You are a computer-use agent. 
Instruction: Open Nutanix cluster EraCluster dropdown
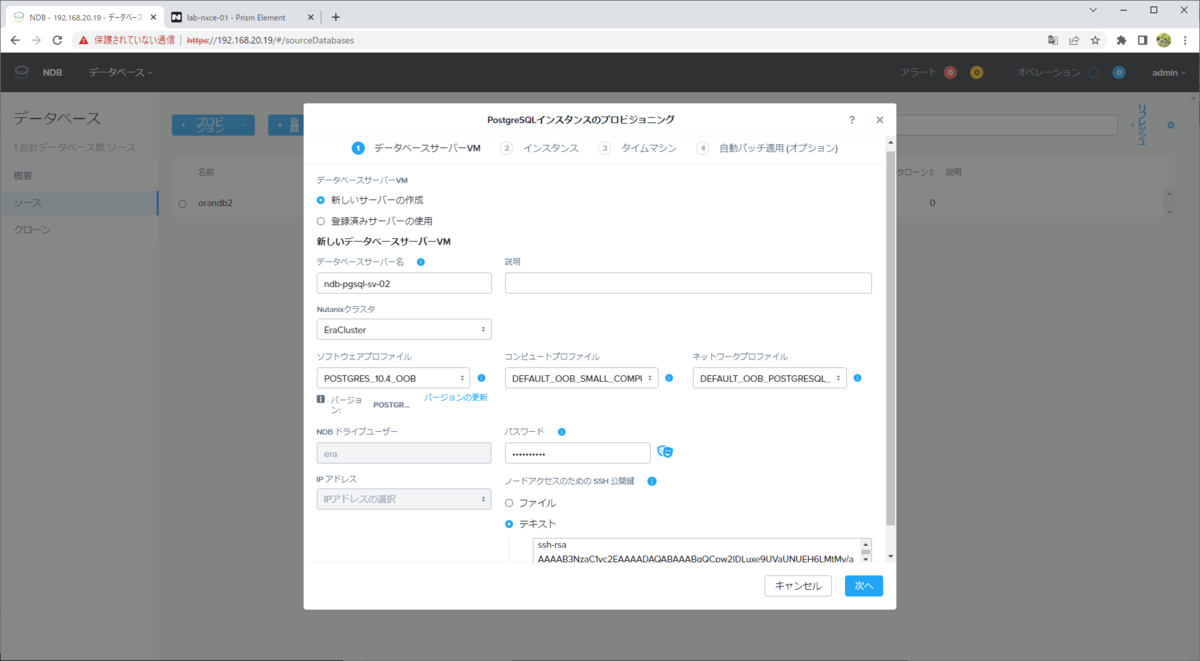point(404,329)
